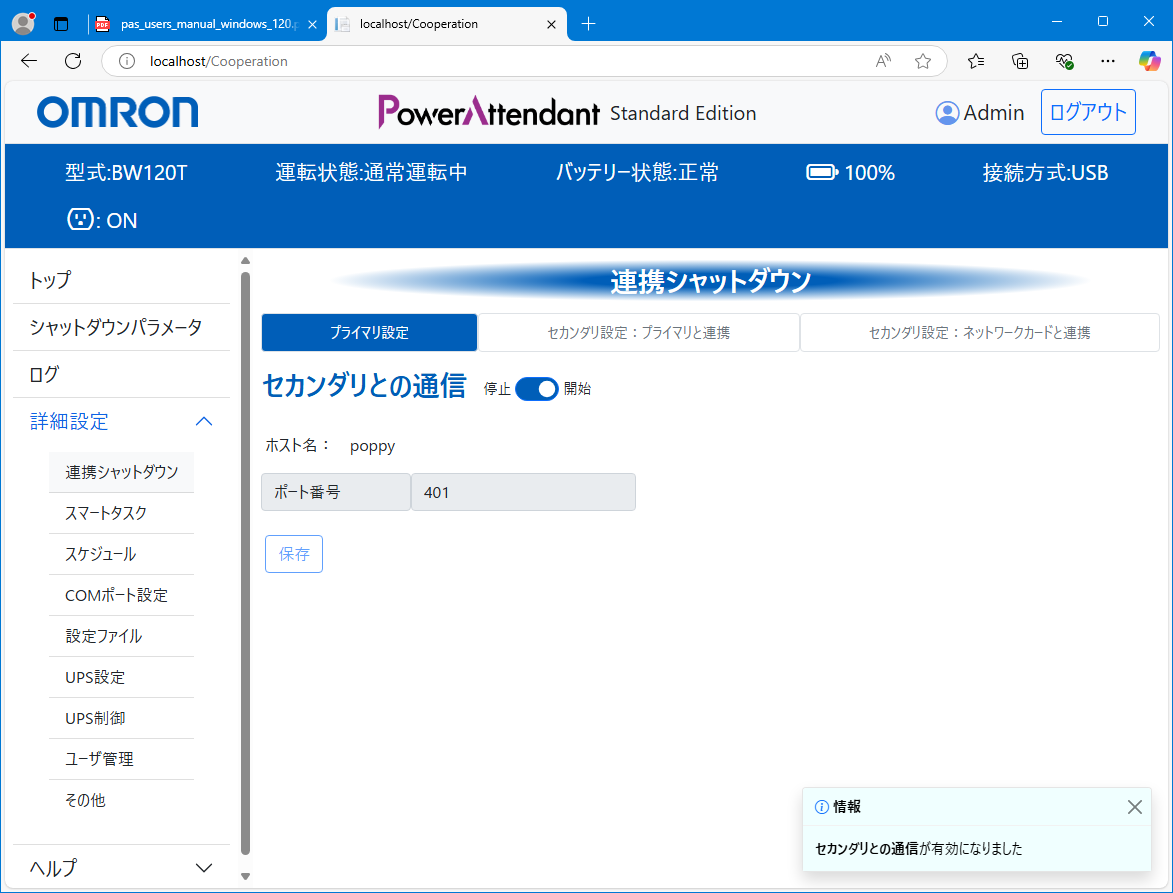Click the 接続方式:USB status text
Screen dimensions: 1173x893
(1045, 173)
